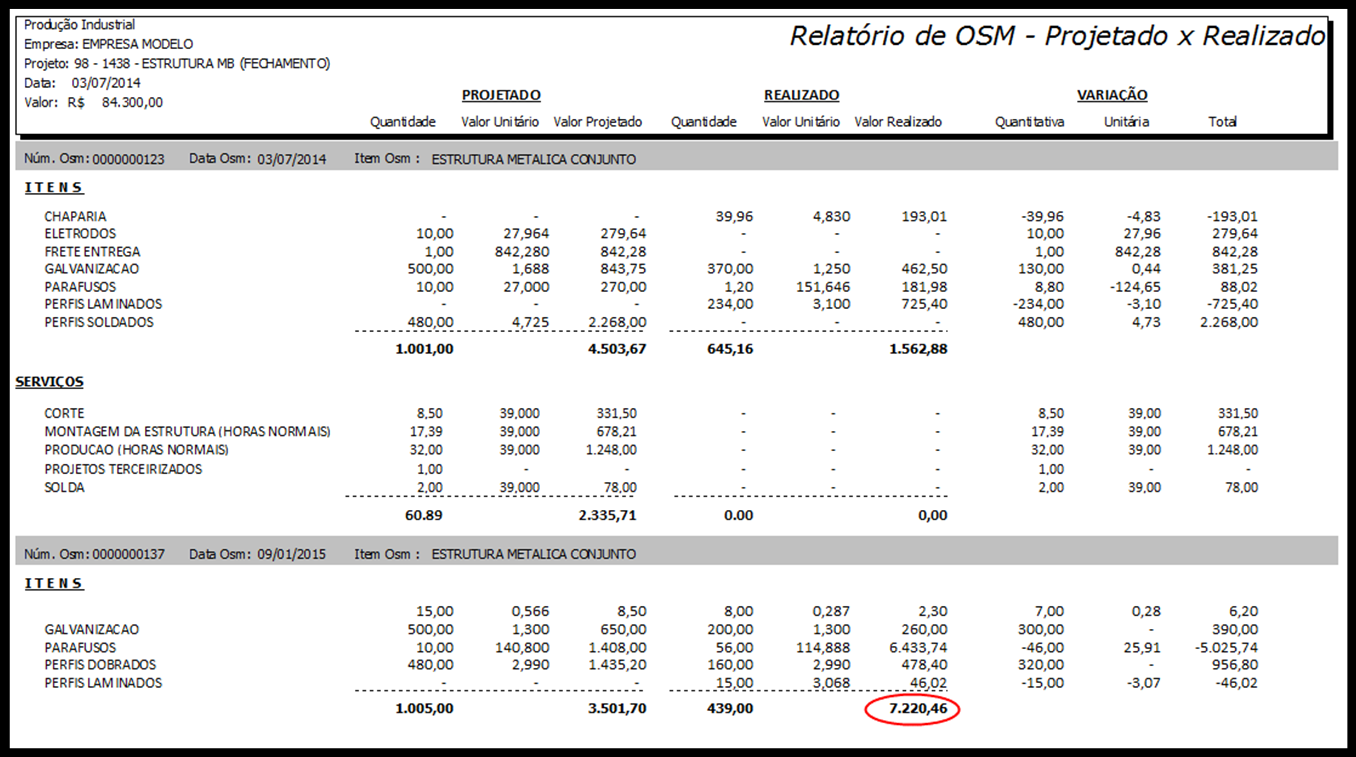1356x757 pixels.
Task: Click the CORTE service label
Action: click(64, 413)
